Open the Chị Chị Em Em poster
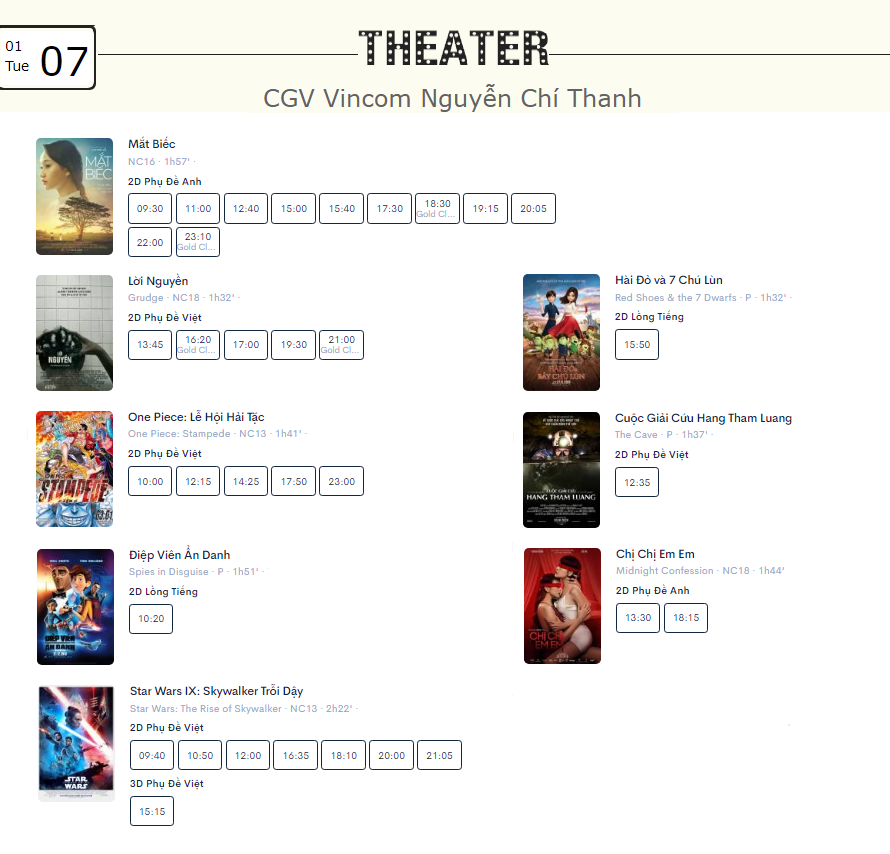This screenshot has height=854, width=890. [x=562, y=606]
